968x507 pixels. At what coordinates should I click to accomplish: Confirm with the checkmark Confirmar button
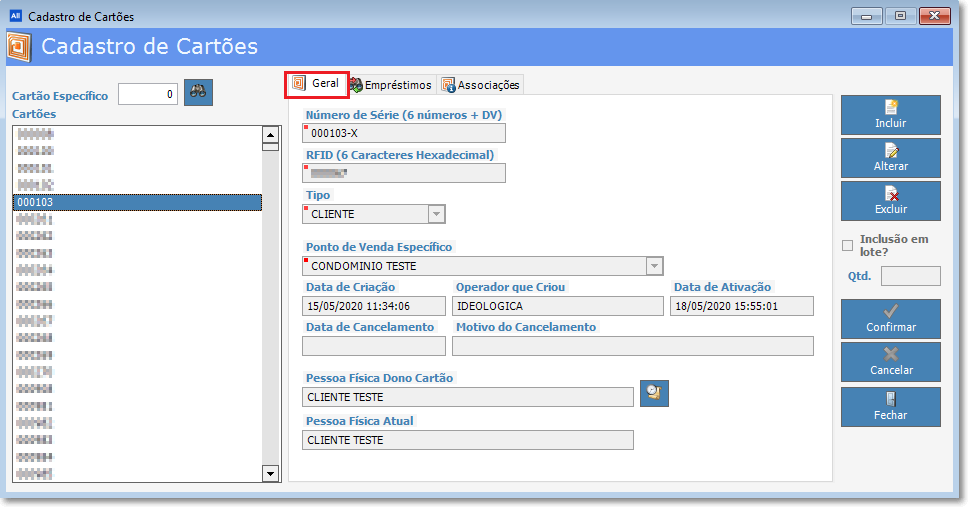(x=890, y=319)
